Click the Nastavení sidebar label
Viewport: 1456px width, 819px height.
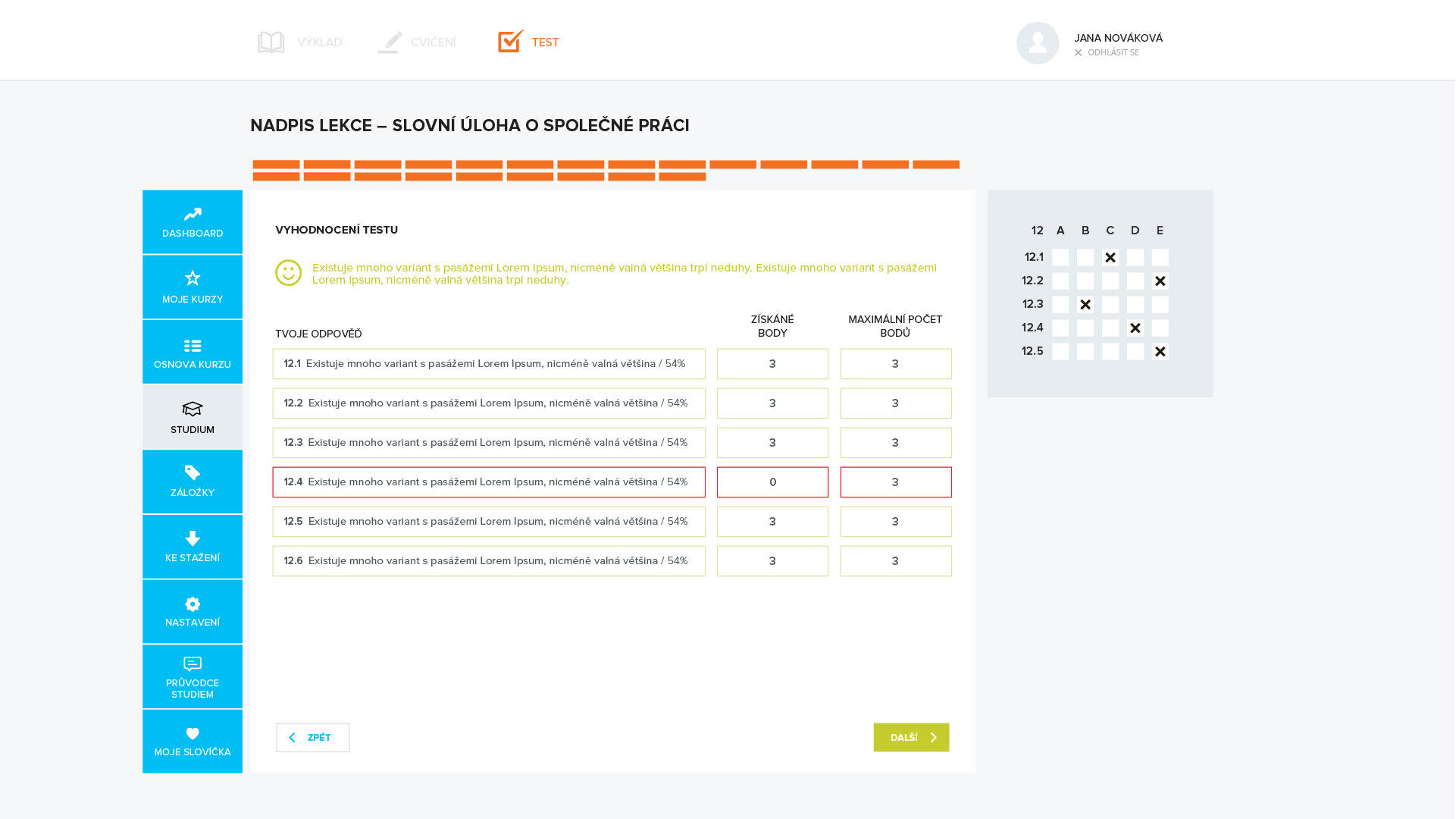point(193,623)
